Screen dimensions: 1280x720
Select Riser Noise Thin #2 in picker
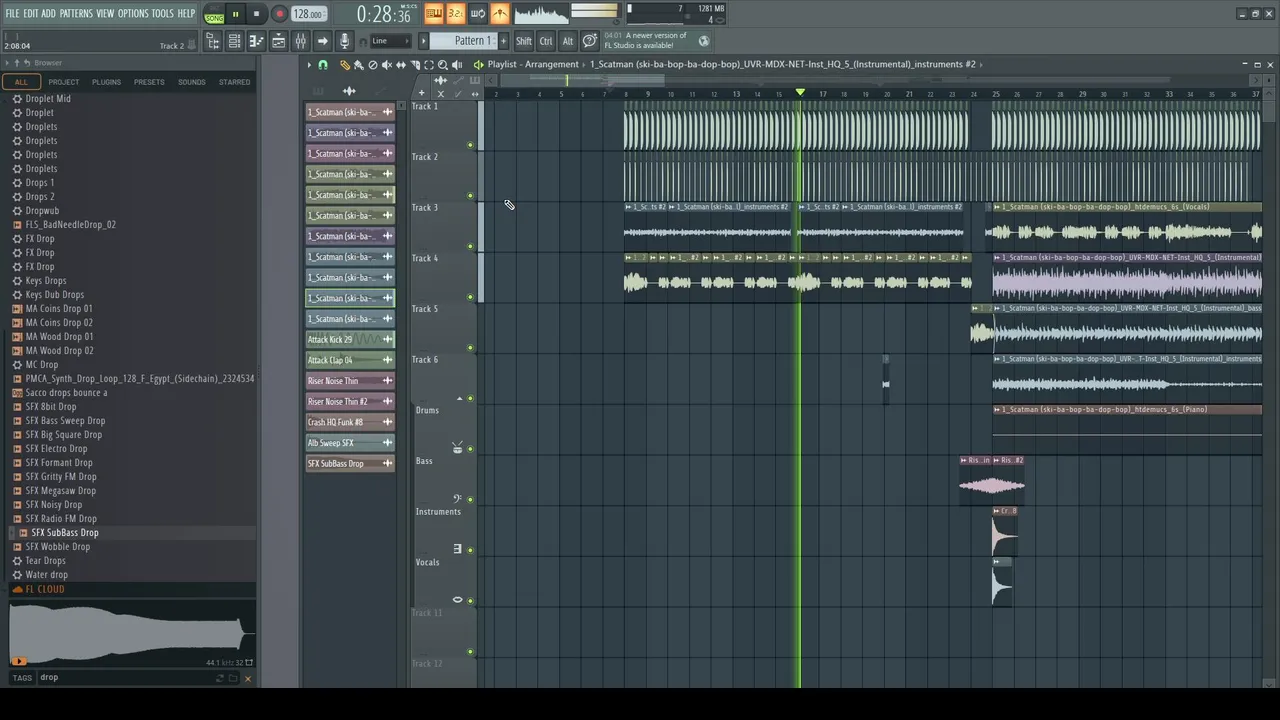point(350,402)
